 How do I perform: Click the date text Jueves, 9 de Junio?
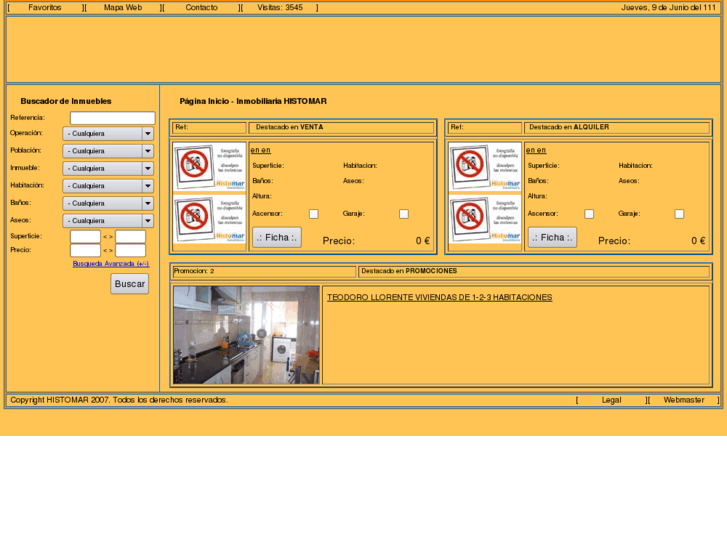tap(669, 7)
